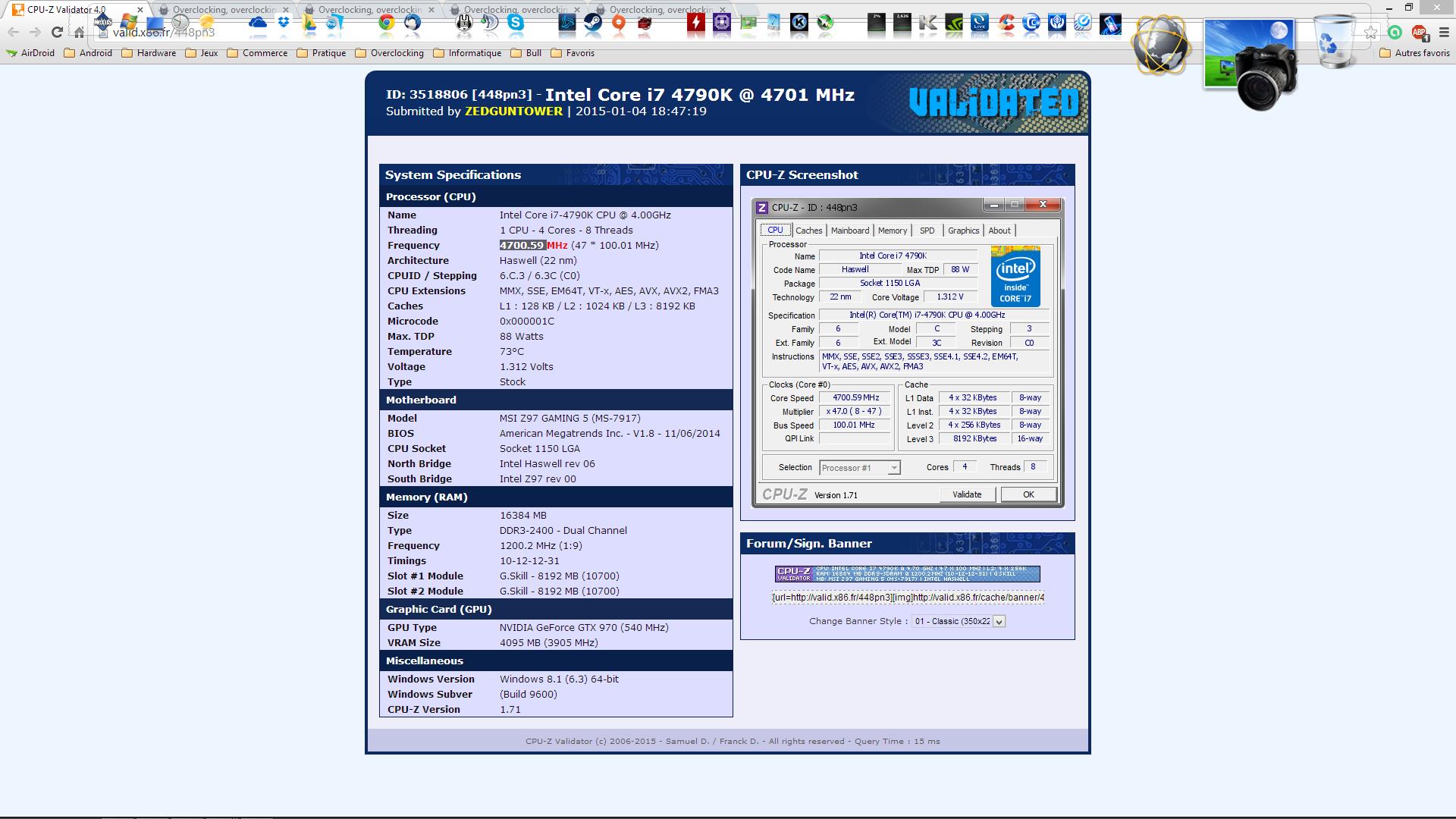Screen dimensions: 1456x819
Task: Click the '16384 MB' memory size value
Action: (522, 516)
